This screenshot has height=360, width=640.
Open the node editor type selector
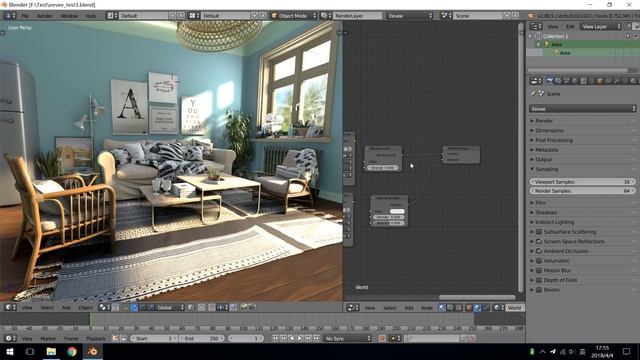click(x=353, y=308)
